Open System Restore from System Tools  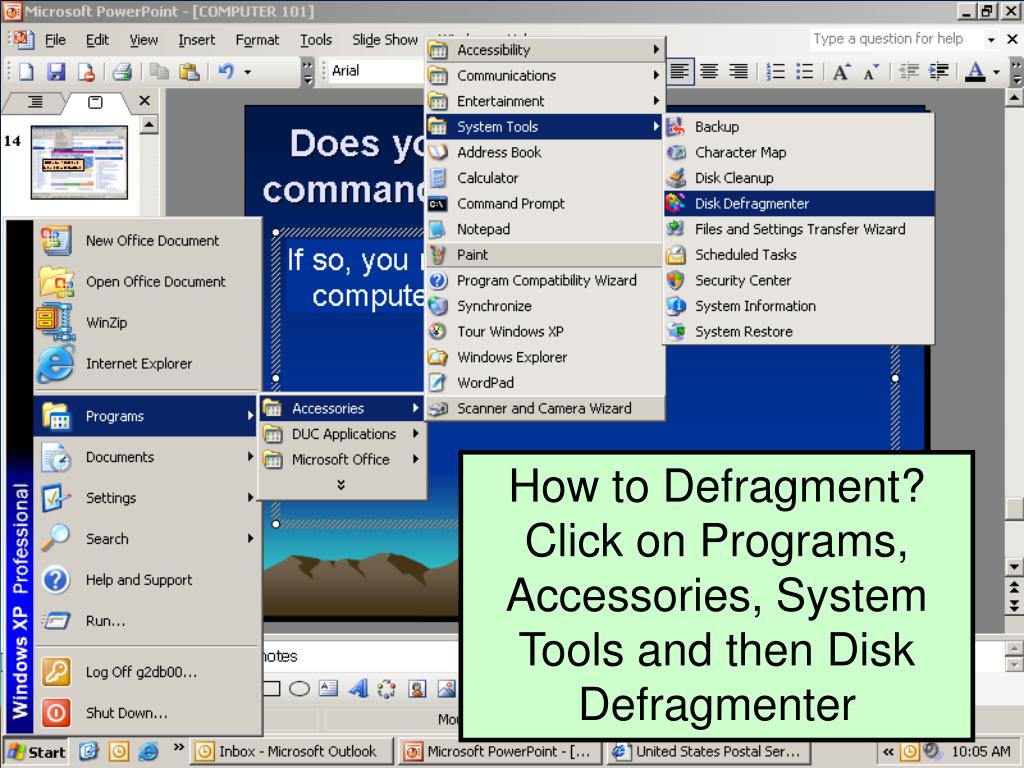click(799, 332)
